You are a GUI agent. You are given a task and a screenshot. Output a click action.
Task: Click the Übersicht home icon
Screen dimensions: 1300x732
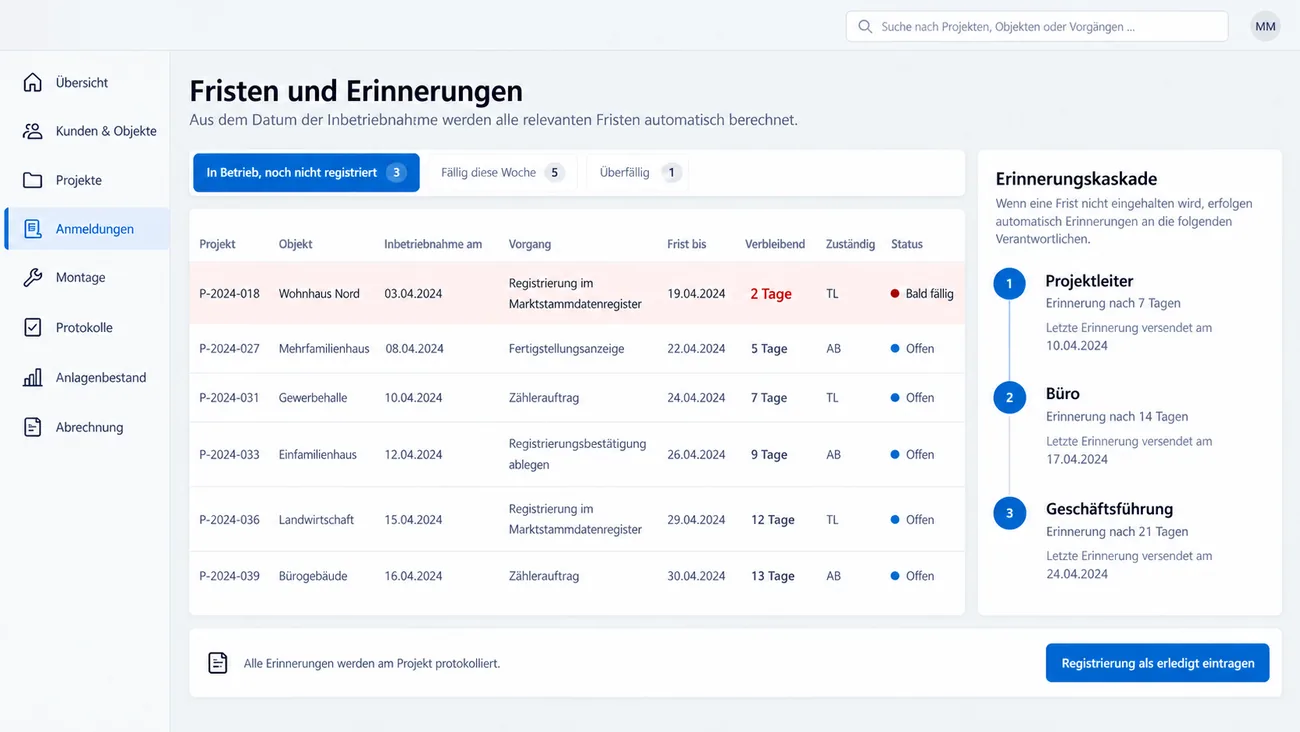[x=33, y=82]
